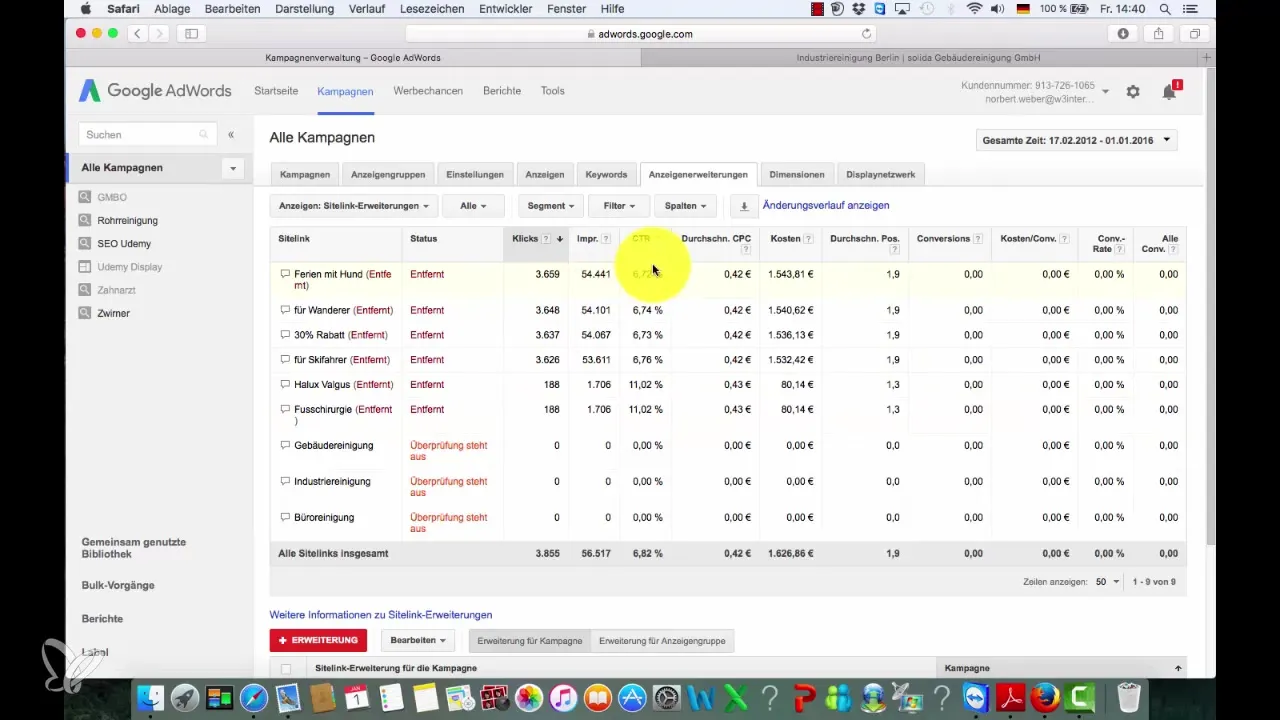This screenshot has width=1280, height=720.
Task: Sort by the Klicks column header
Action: 525,239
